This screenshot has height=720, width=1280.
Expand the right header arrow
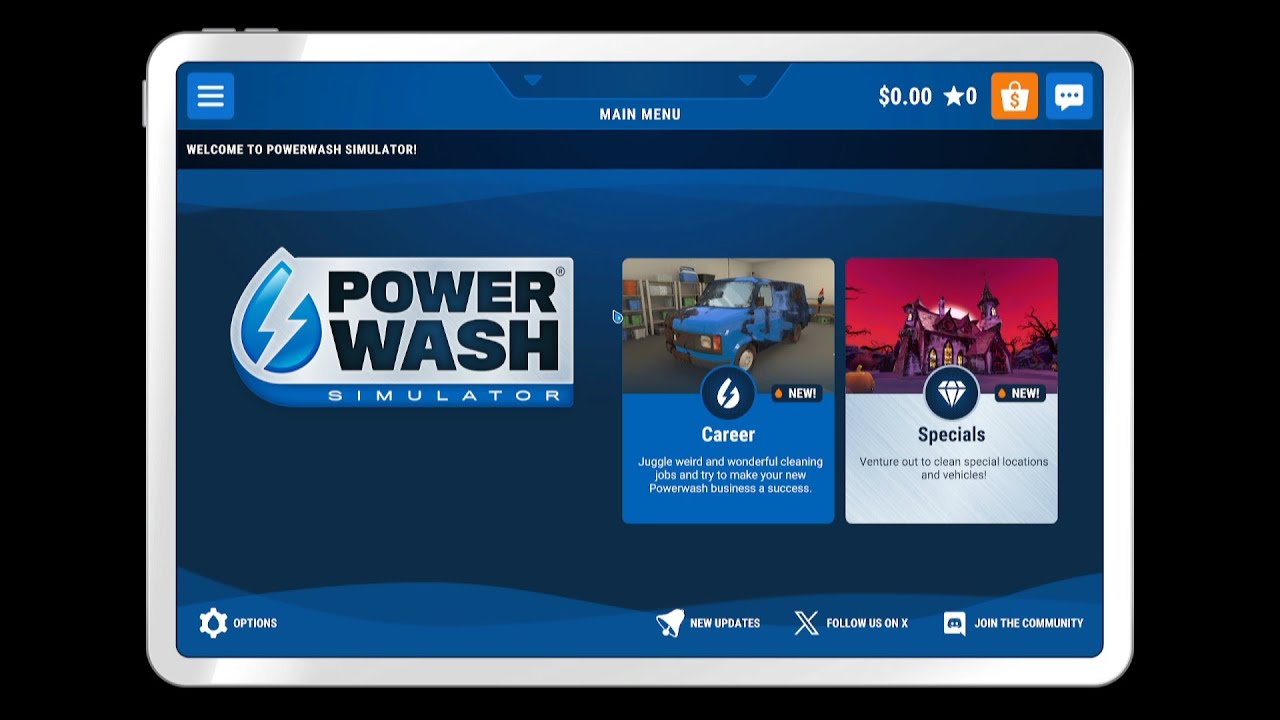click(x=747, y=80)
